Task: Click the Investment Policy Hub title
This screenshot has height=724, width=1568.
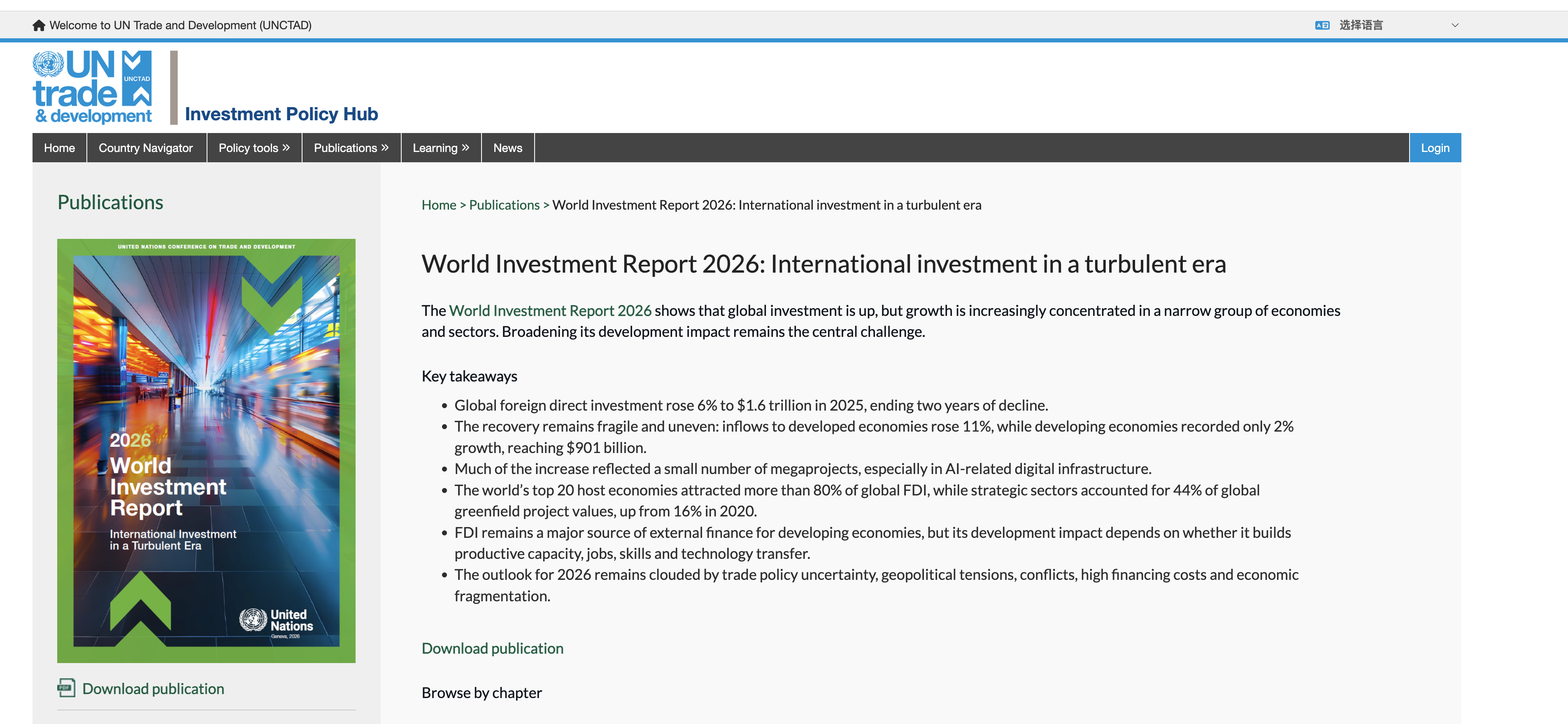Action: pyautogui.click(x=281, y=114)
